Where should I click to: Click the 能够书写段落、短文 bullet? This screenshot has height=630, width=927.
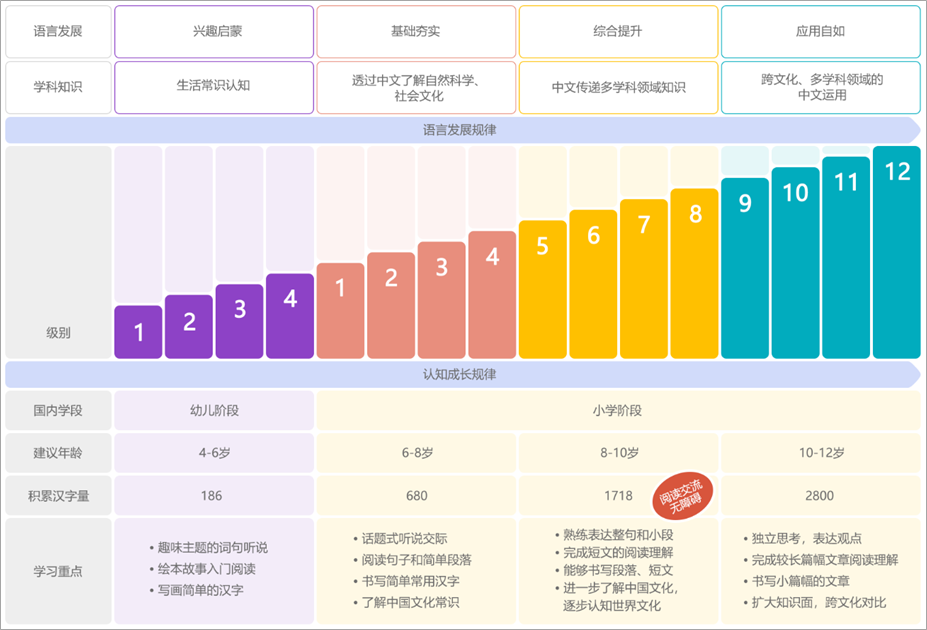click(614, 570)
